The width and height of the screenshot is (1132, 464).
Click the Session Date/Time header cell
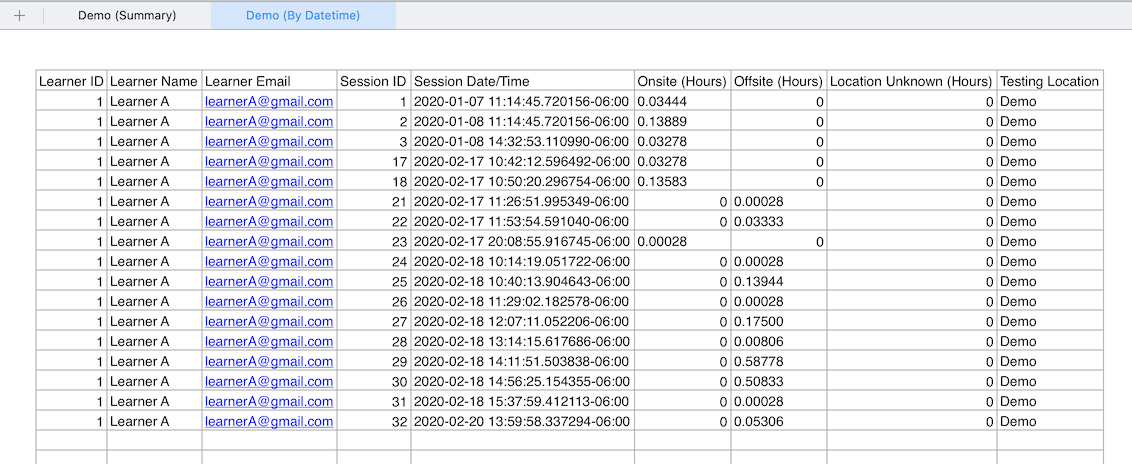coord(522,81)
